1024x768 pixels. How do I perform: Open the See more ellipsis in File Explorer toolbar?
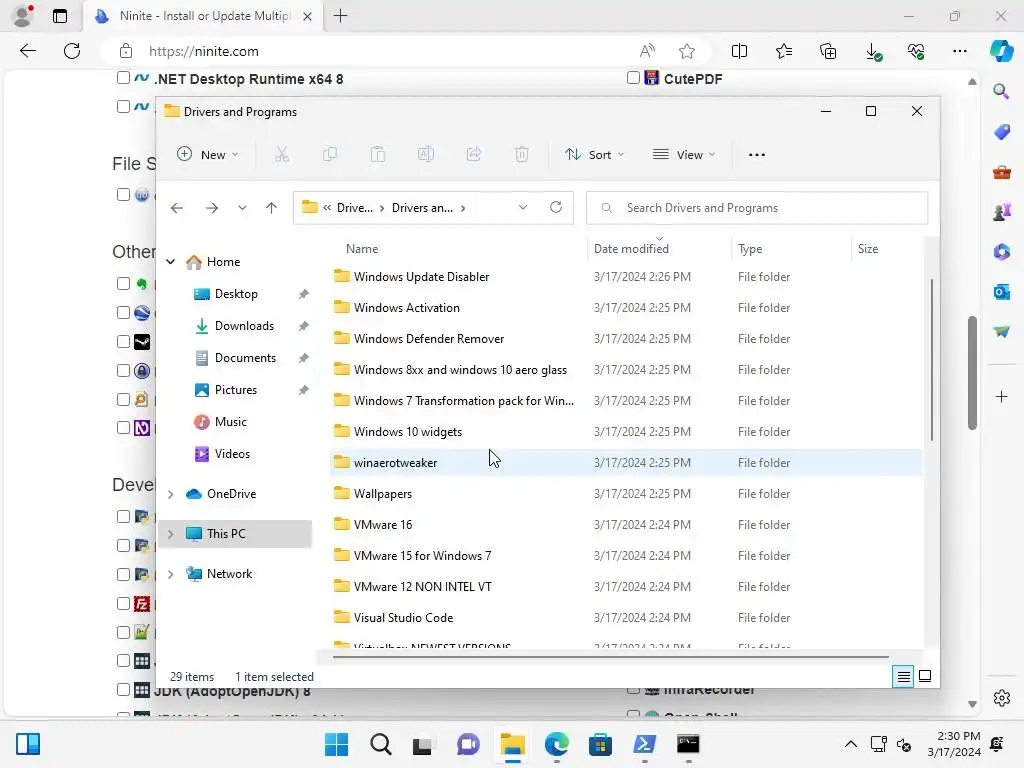(757, 155)
